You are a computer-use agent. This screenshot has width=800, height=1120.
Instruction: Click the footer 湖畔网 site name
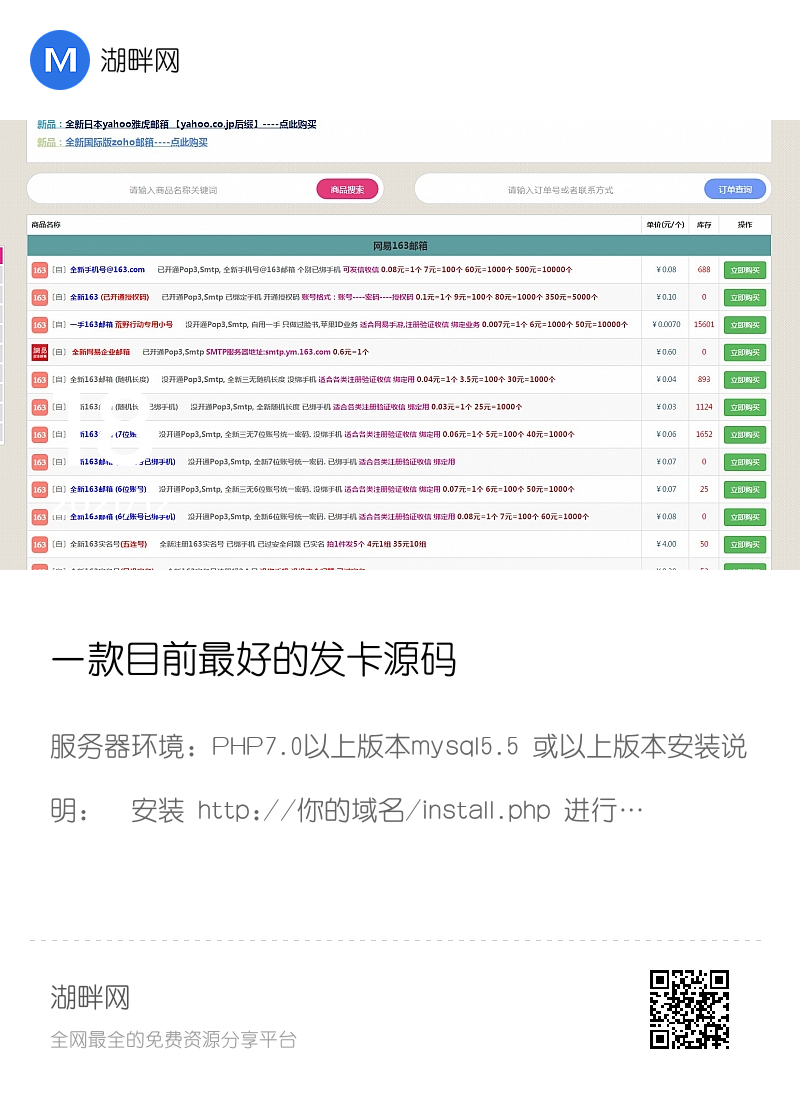(90, 997)
